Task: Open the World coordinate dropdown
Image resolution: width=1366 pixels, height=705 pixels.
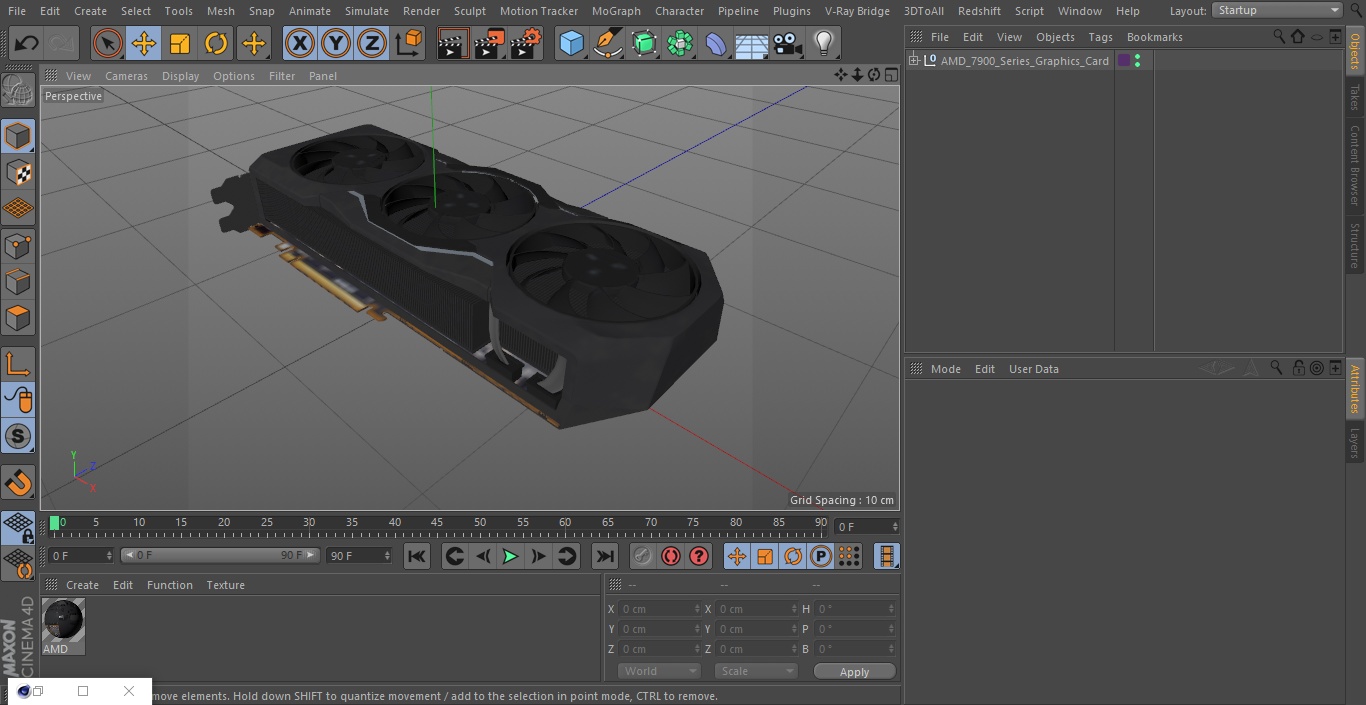Action: pos(659,671)
